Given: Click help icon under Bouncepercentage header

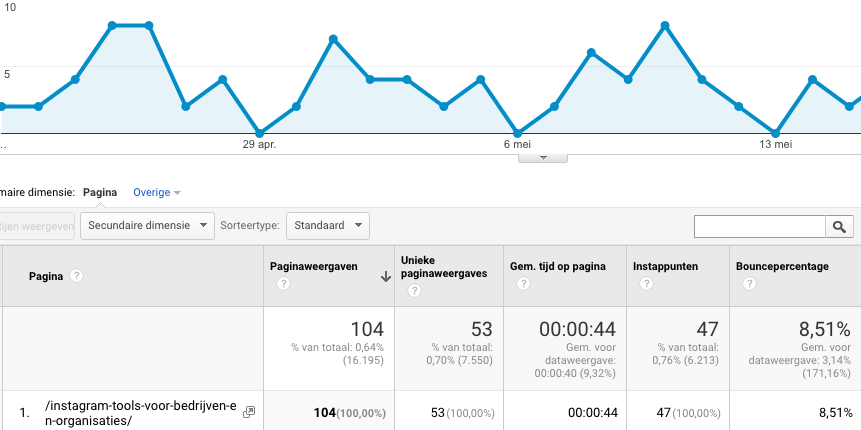Looking at the screenshot, I should click(749, 285).
